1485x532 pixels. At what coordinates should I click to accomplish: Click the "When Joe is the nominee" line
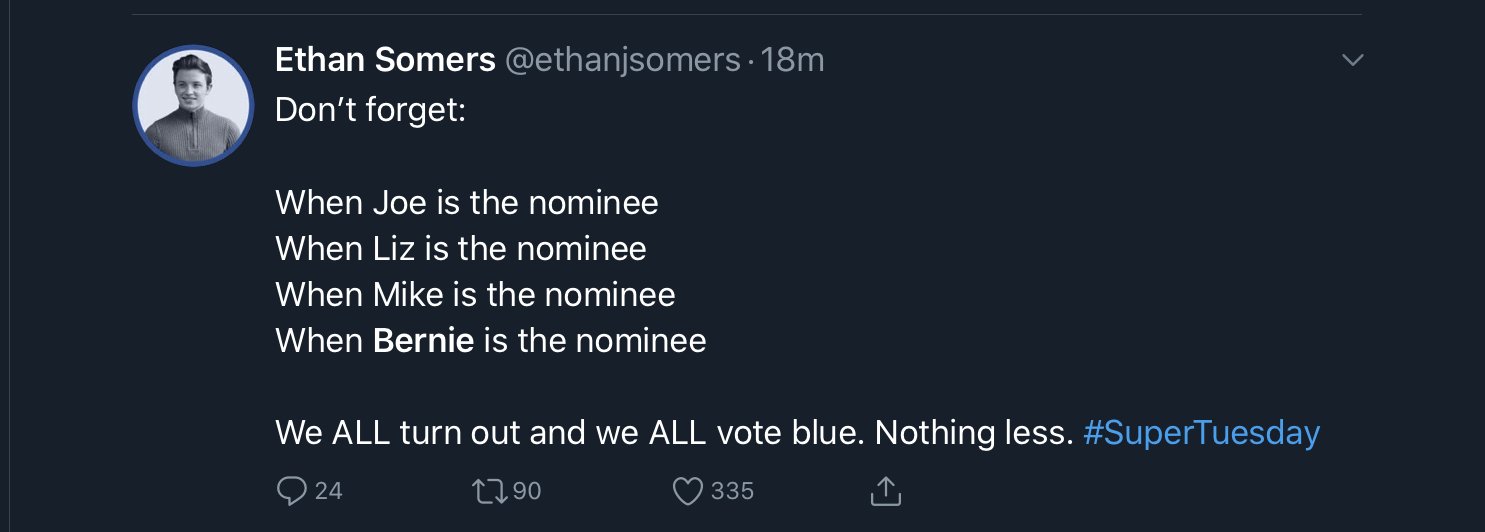coord(467,203)
